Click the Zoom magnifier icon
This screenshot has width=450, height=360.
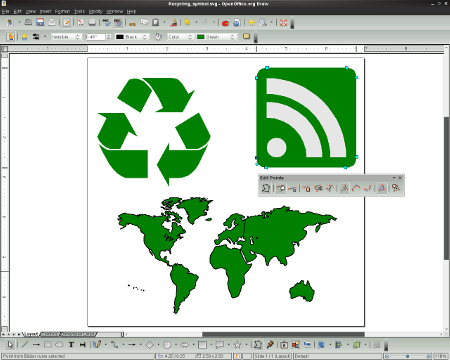coord(263,22)
